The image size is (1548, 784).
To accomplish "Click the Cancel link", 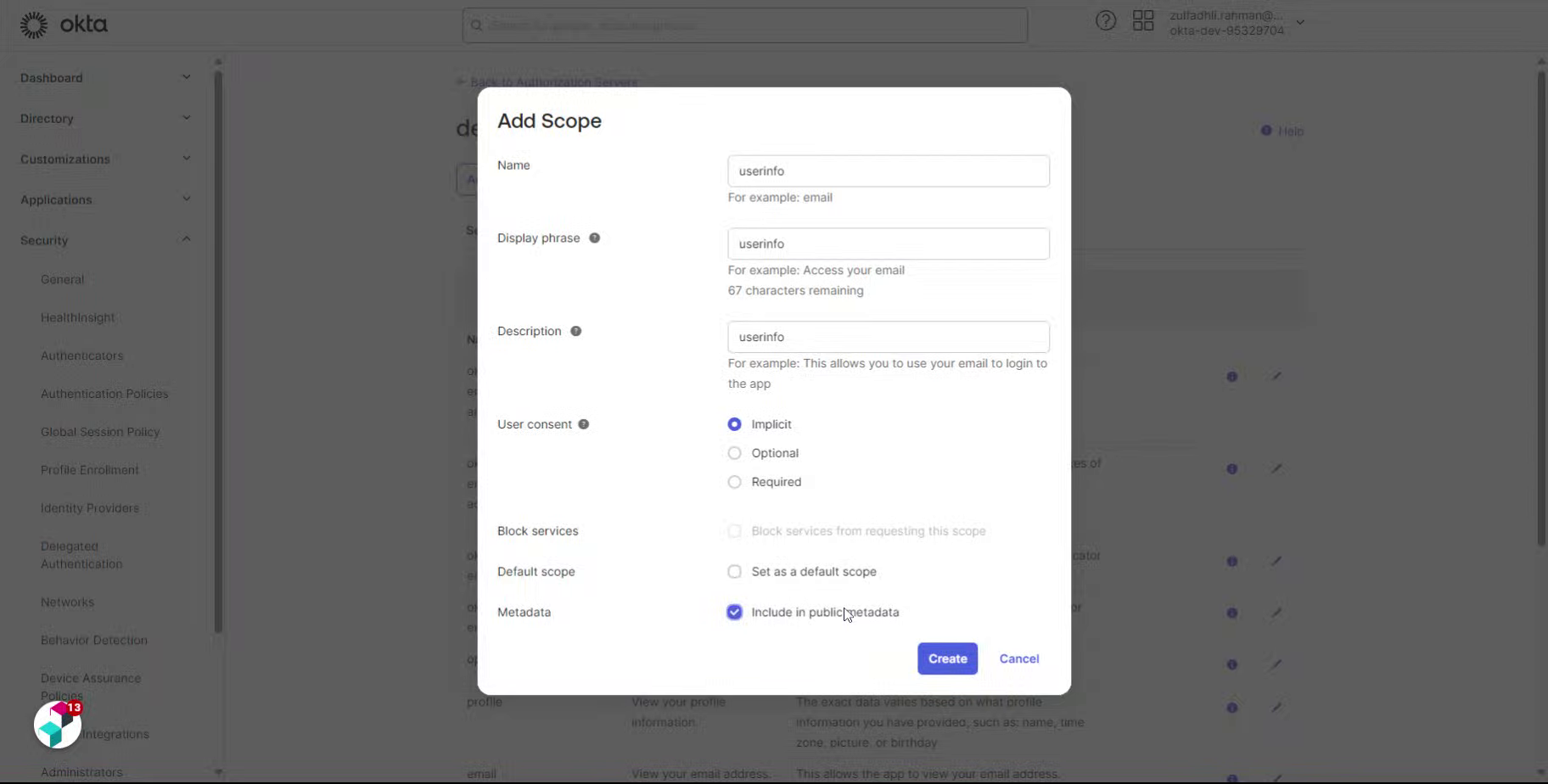I will pyautogui.click(x=1018, y=658).
